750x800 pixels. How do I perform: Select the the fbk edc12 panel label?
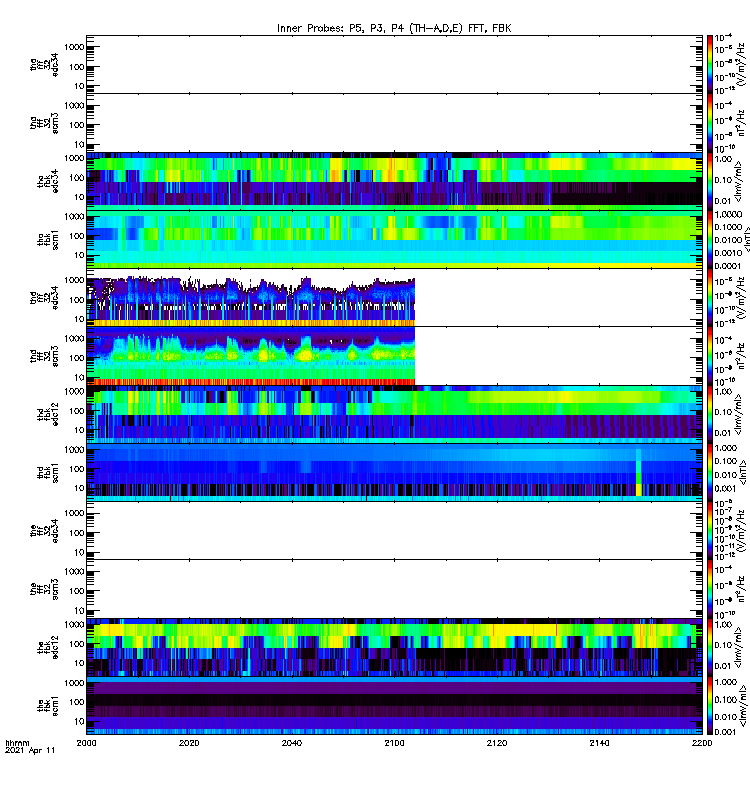tap(47, 648)
